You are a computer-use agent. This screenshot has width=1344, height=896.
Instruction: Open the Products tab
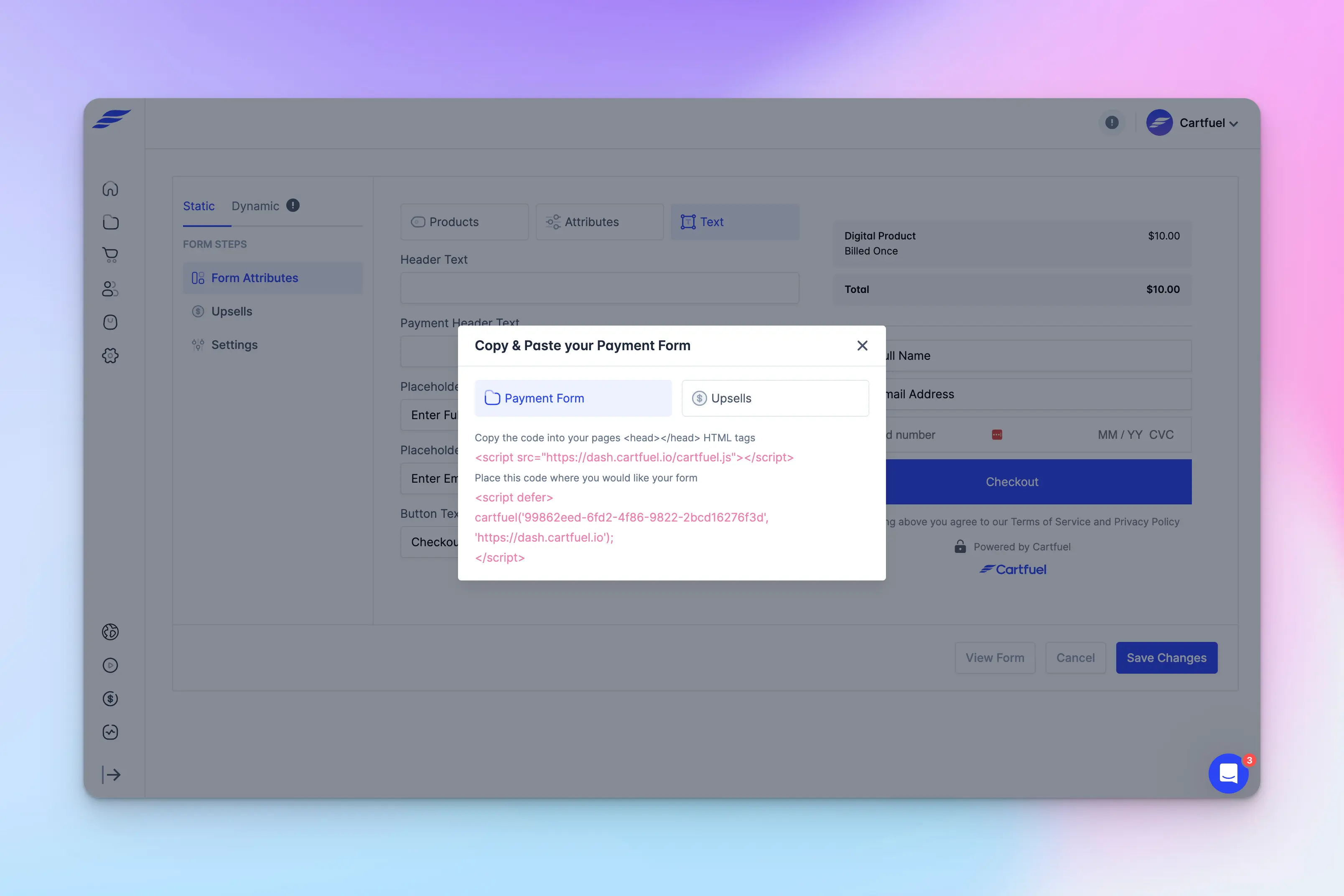coord(465,222)
